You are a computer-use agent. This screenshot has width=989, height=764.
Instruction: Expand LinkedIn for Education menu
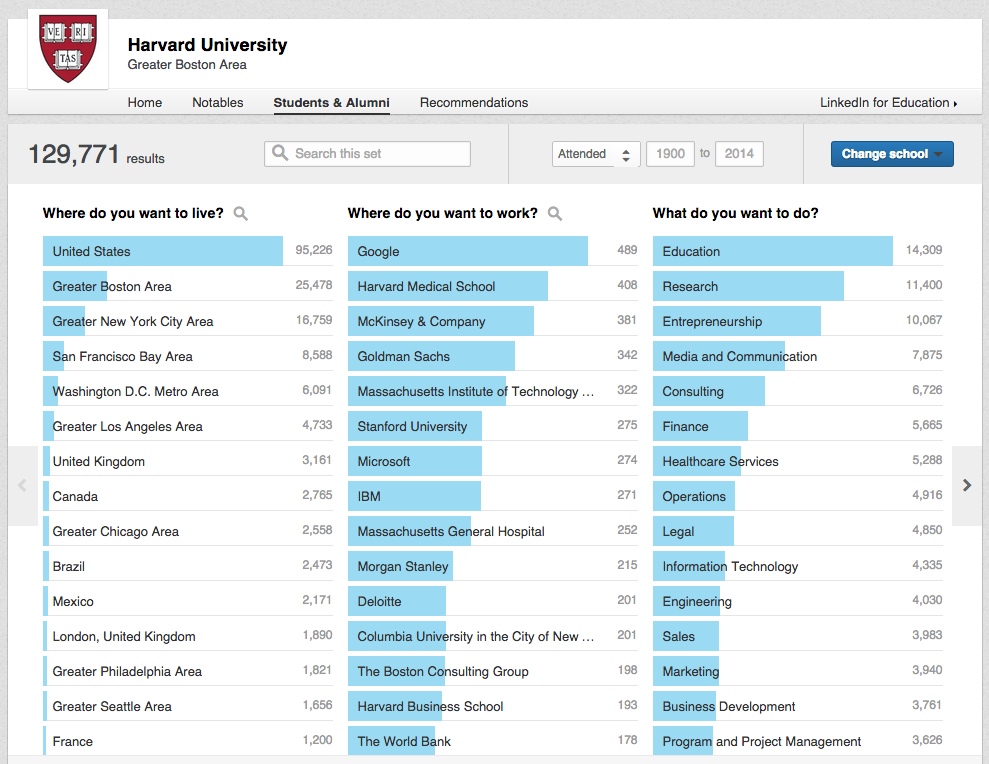(x=888, y=102)
